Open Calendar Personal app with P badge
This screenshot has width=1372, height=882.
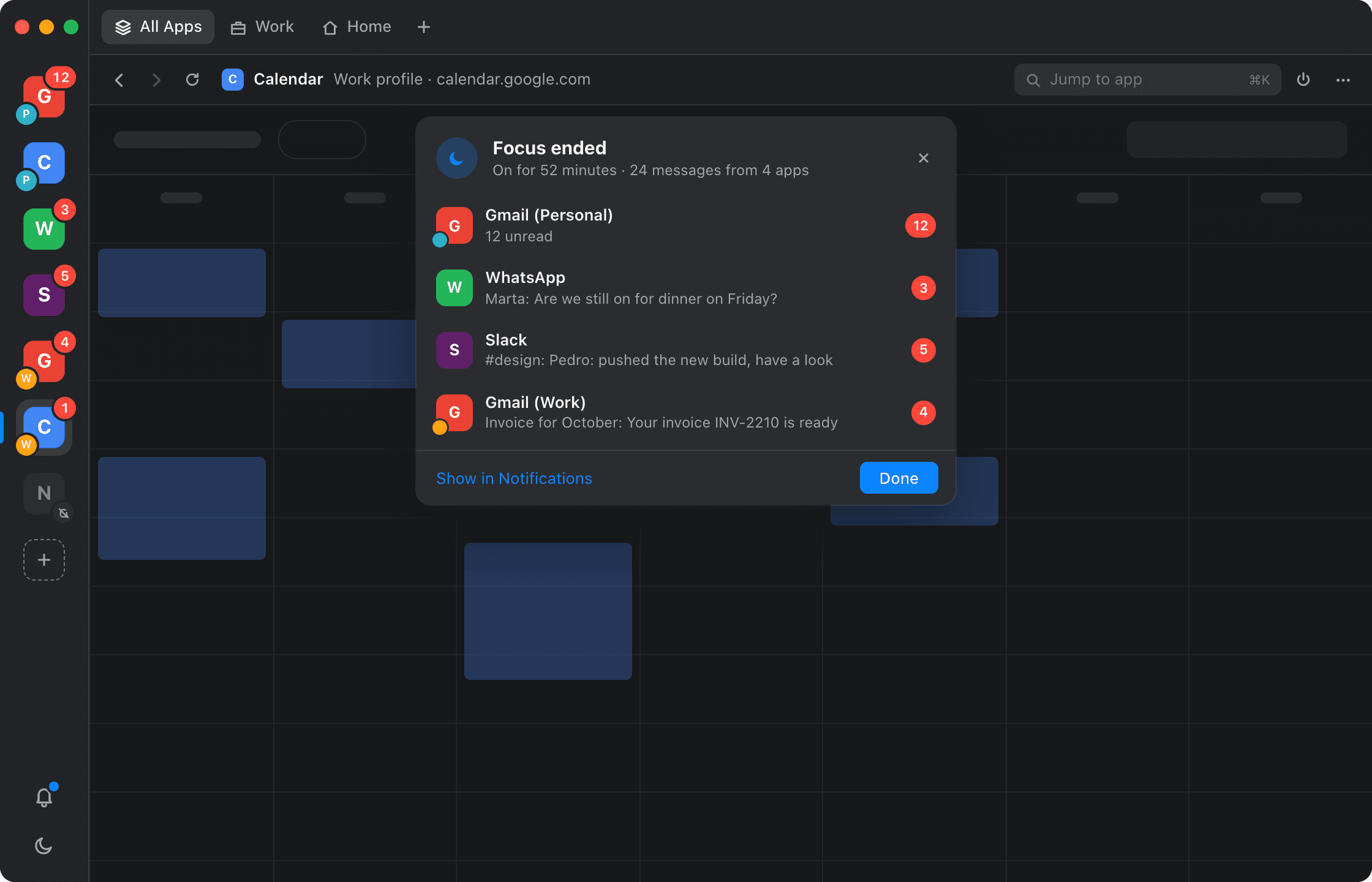click(44, 162)
